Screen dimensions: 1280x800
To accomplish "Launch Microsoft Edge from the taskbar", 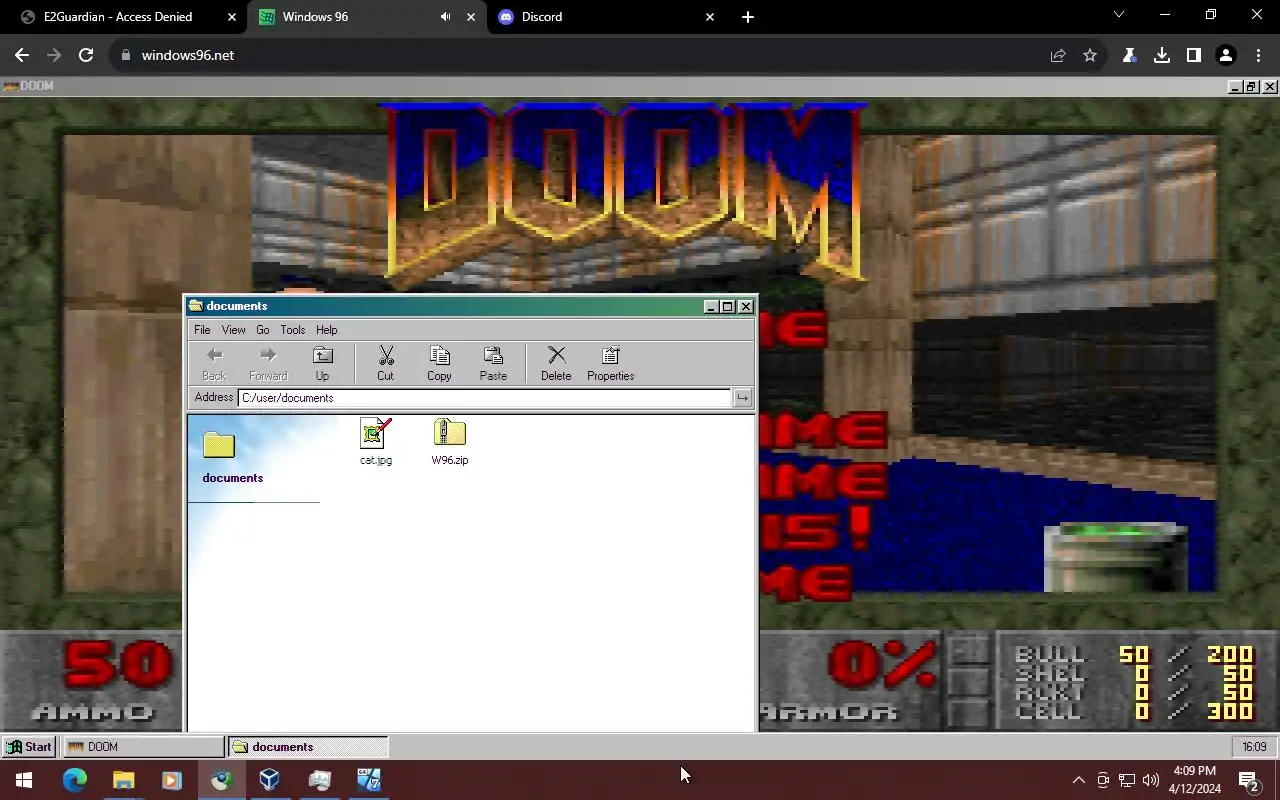I will pyautogui.click(x=75, y=780).
